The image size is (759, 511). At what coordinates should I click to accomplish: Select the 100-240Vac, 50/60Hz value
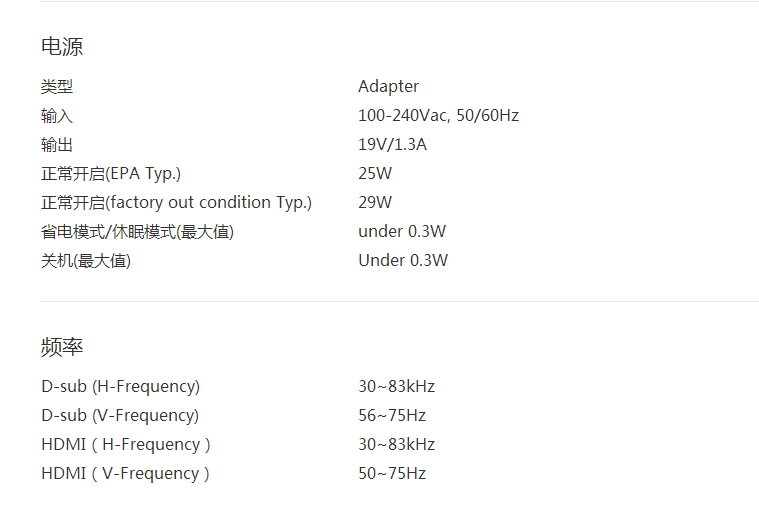click(x=438, y=115)
